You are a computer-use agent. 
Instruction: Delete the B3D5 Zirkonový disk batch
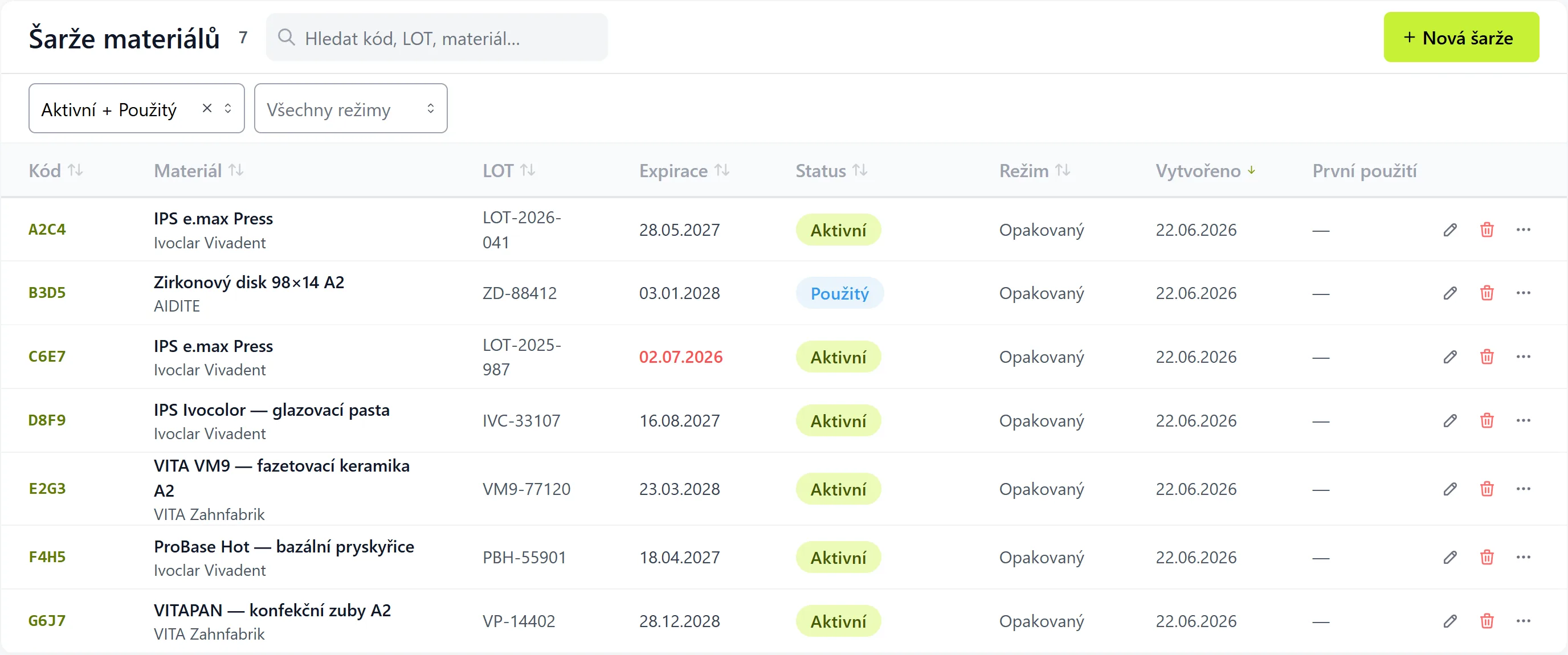[x=1487, y=293]
